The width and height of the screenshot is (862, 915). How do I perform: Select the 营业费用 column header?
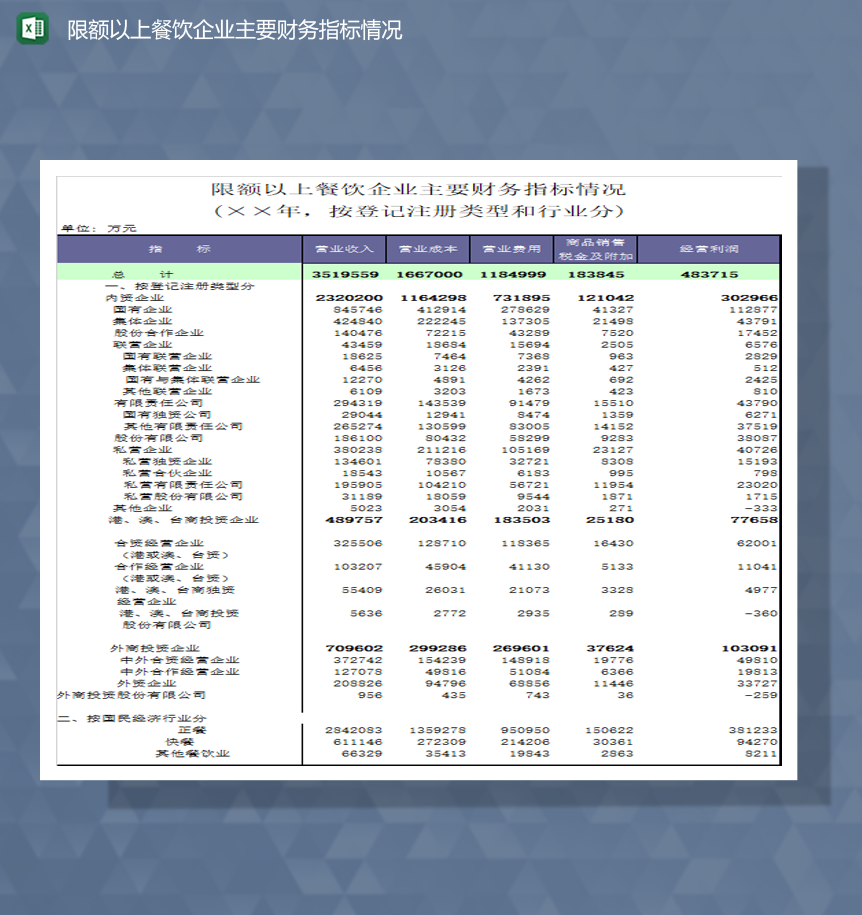click(511, 249)
